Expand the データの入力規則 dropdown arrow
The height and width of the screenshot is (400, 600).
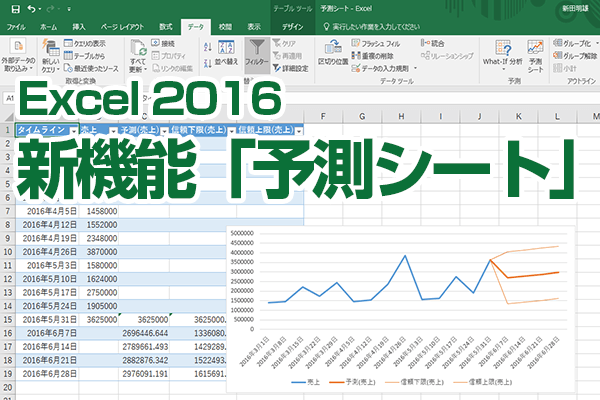click(x=415, y=69)
